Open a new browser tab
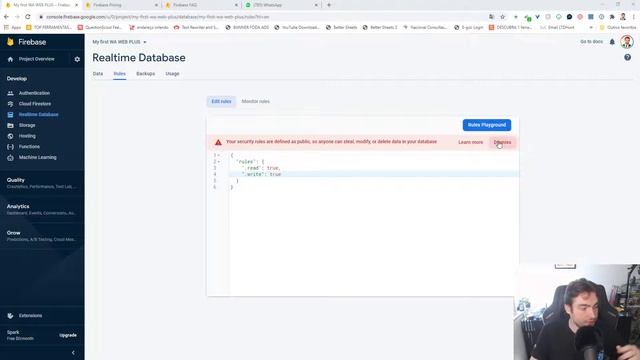640x360 pixels. coord(329,5)
